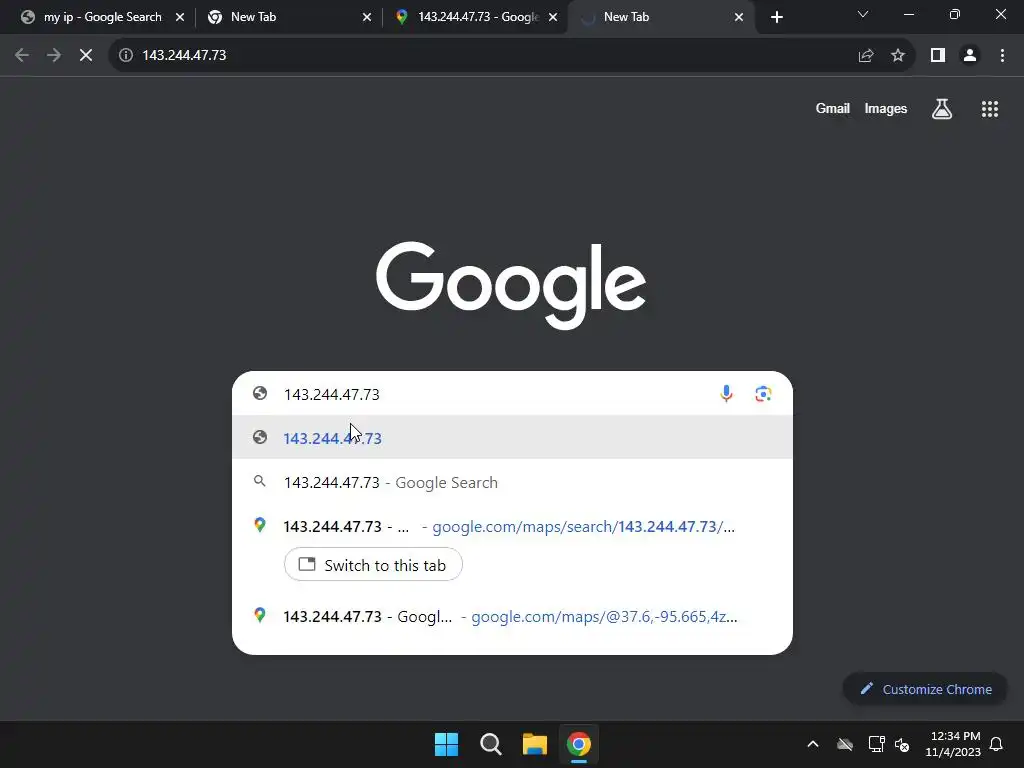Click Switch to this tab button
The width and height of the screenshot is (1024, 768).
pyautogui.click(x=374, y=565)
